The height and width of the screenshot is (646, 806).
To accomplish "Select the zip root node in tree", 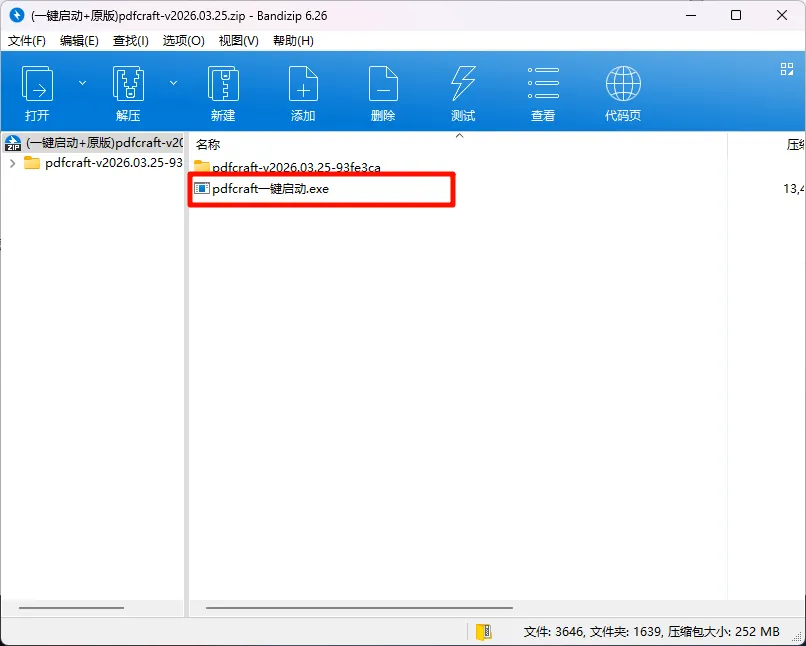I will tap(93, 142).
